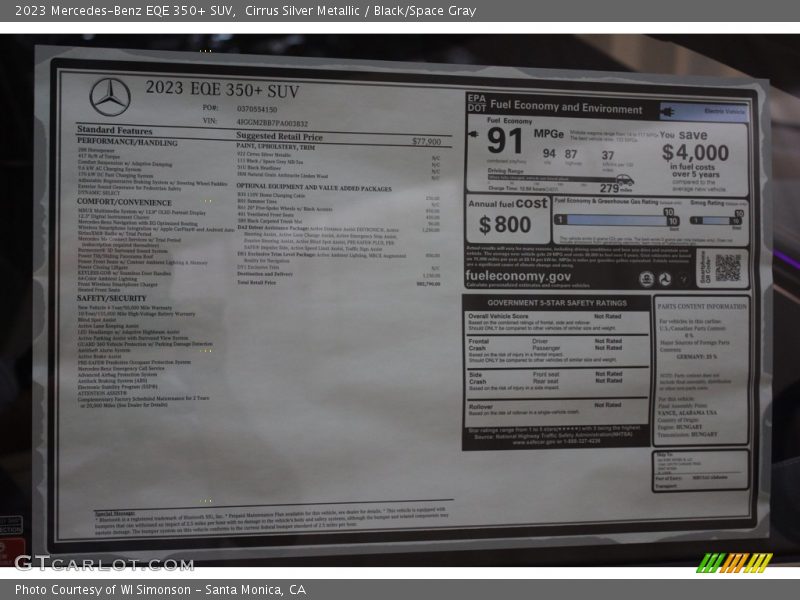The width and height of the screenshot is (800, 600).
Task: Click the Fuel Economy & Greenhouse Gas Rating bar
Action: pyautogui.click(x=617, y=220)
